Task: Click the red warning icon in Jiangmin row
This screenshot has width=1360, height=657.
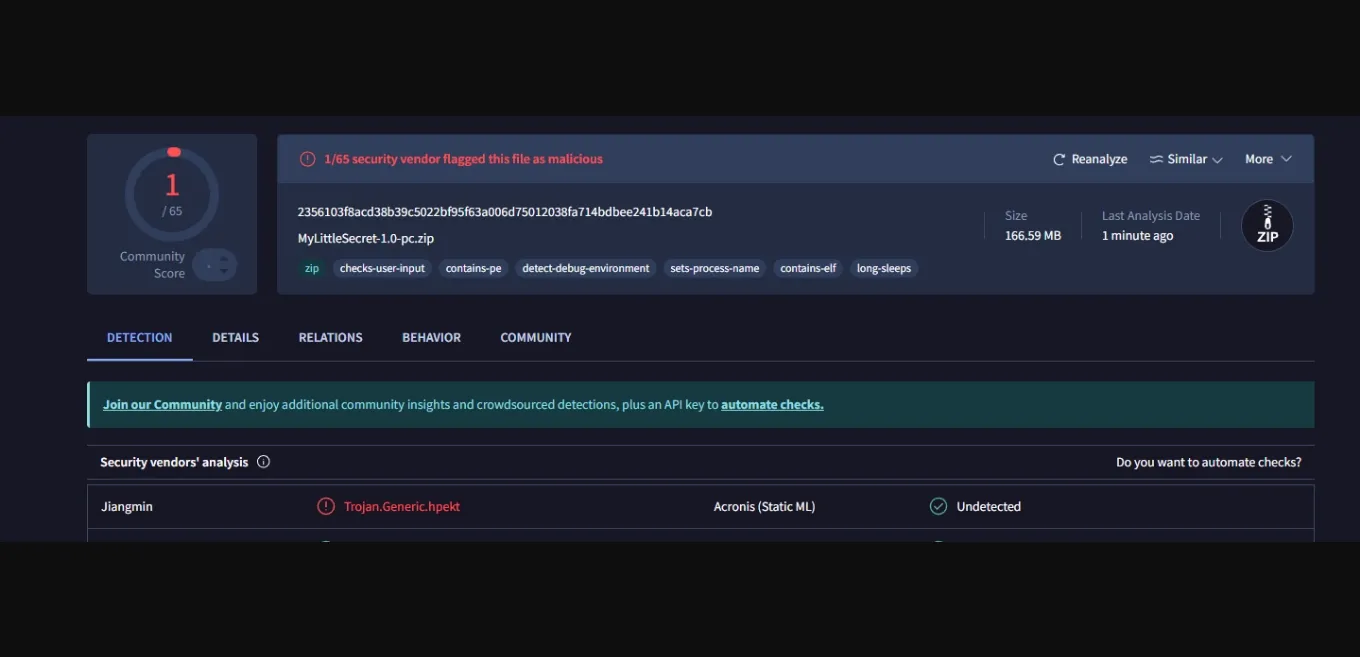Action: (326, 507)
